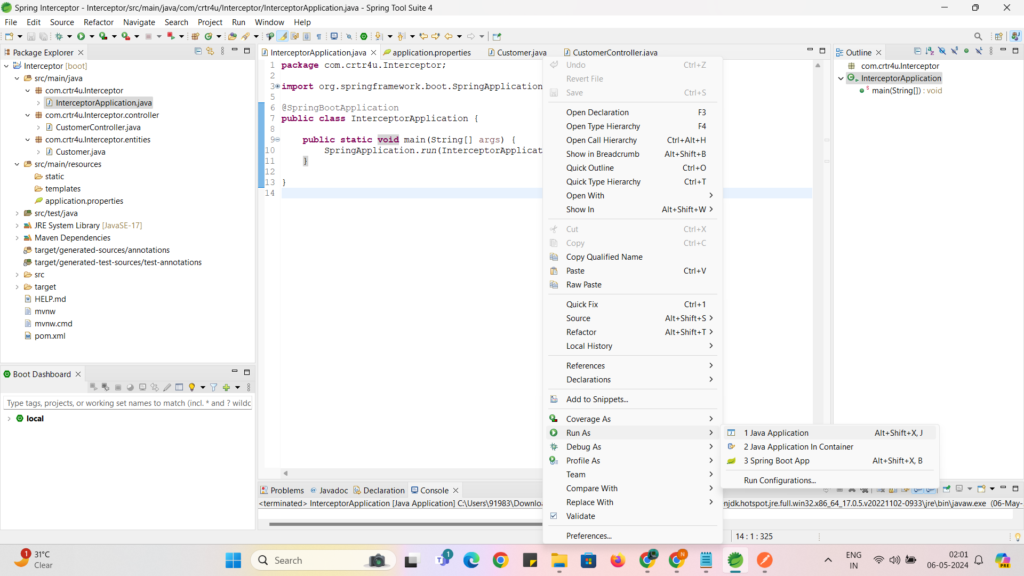Viewport: 1024px width, 576px height.
Task: Click Copy Qualified Name in context menu
Action: [632, 257]
